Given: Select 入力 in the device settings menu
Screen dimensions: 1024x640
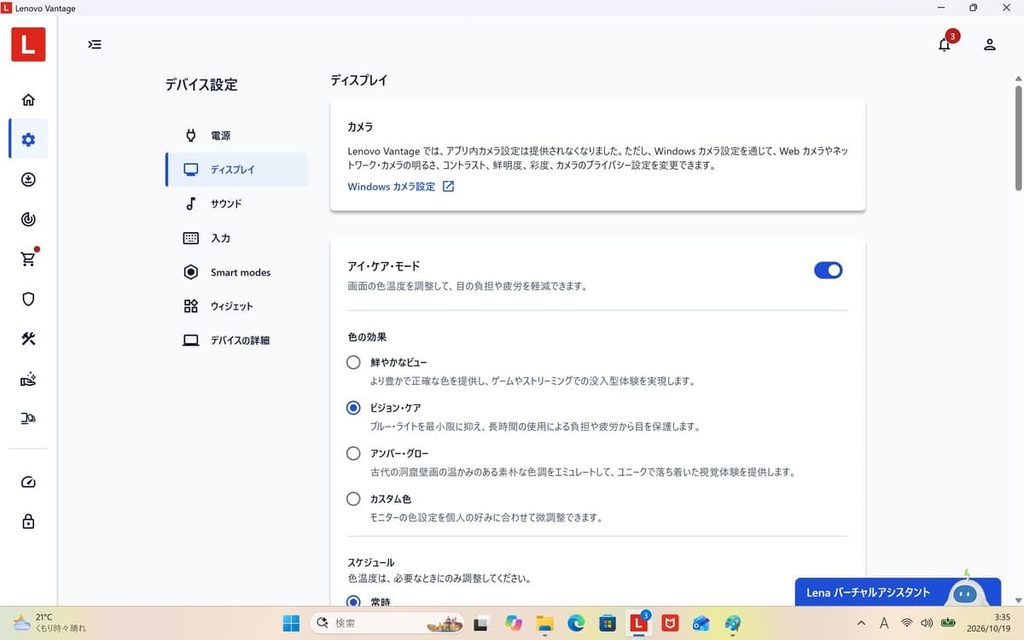Looking at the screenshot, I should click(236, 238).
